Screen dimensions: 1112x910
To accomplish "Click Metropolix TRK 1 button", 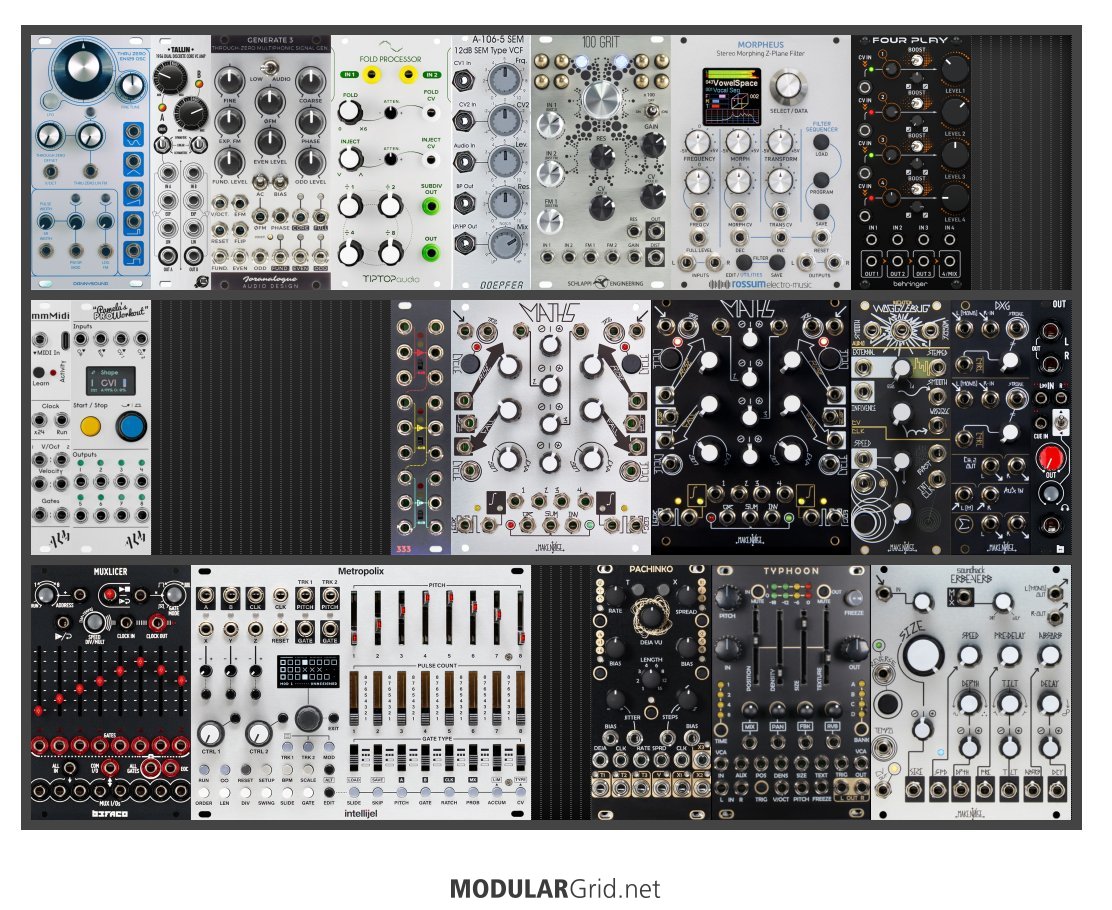I will coord(287,747).
